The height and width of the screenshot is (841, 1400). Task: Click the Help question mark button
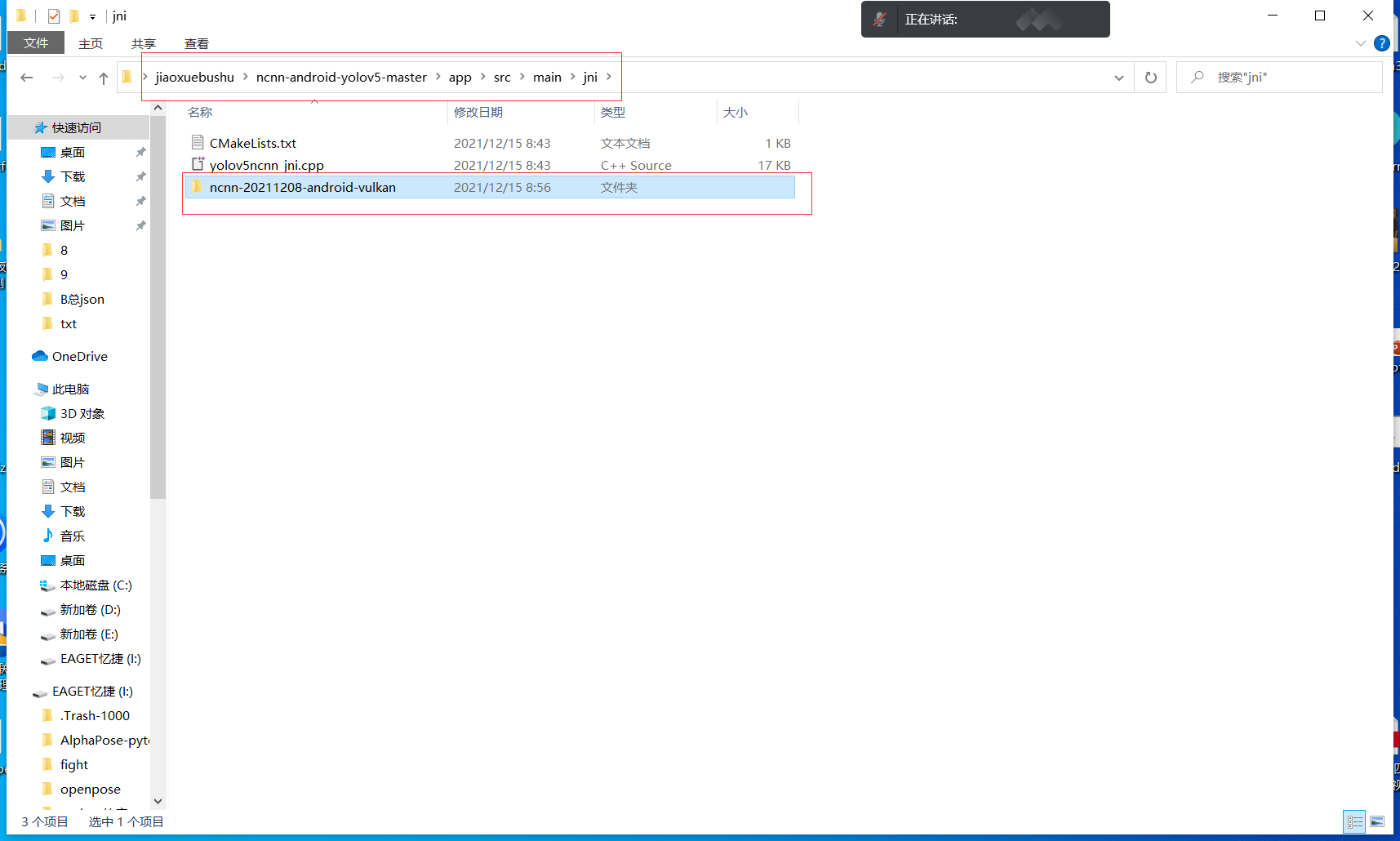pyautogui.click(x=1382, y=43)
